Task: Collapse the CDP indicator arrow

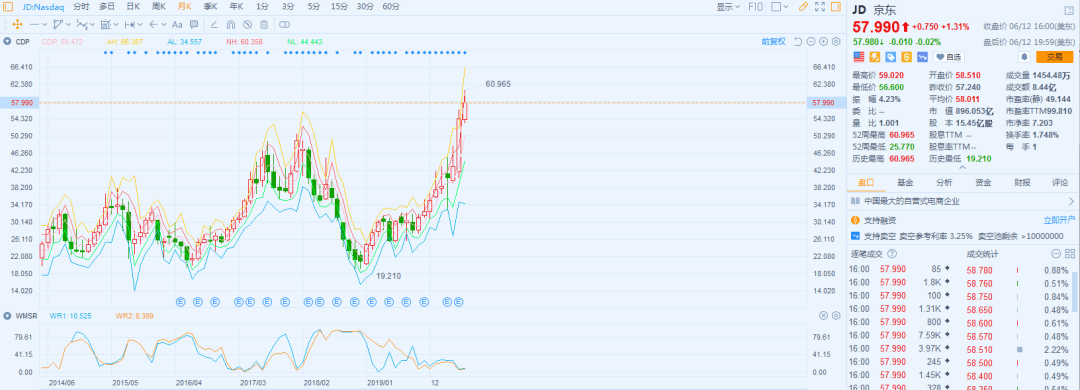Action: tap(8, 41)
